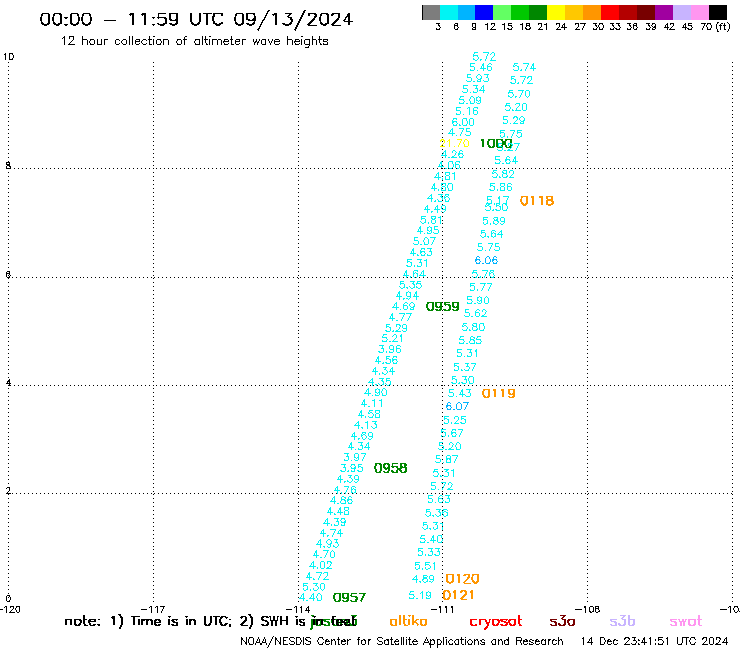Click the NOAA/NESDIS credit line
Image resolution: width=740 pixels, height=650 pixels.
click(x=402, y=641)
